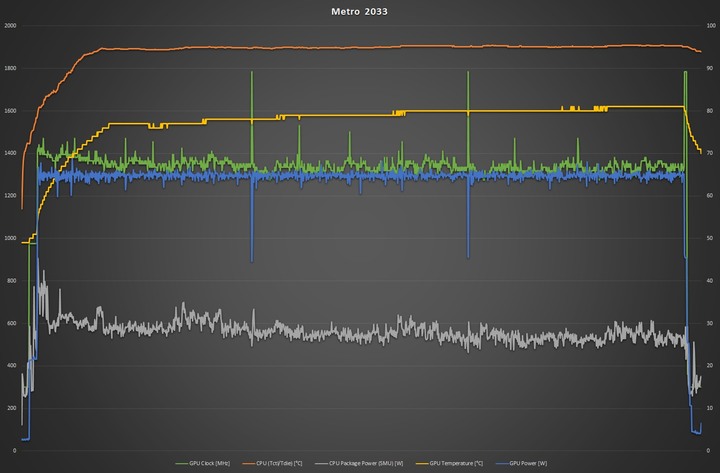Click the left axis value '1400'
720x473 pixels.
(x=10, y=153)
